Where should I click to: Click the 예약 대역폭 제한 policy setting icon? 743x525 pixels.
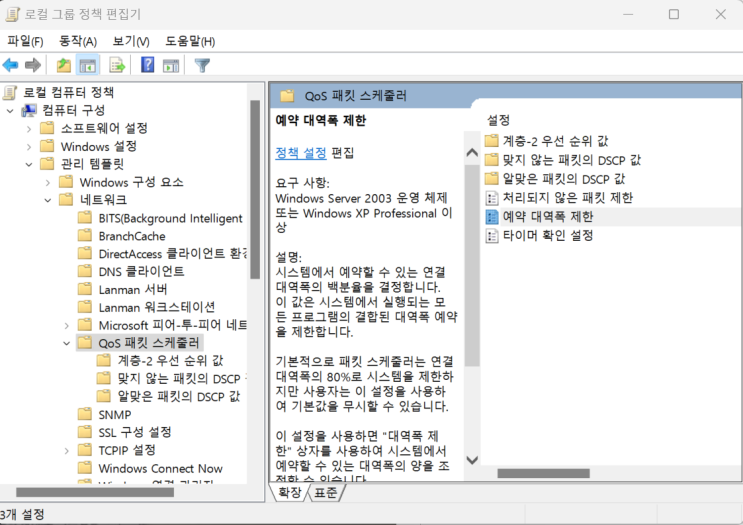[492, 217]
